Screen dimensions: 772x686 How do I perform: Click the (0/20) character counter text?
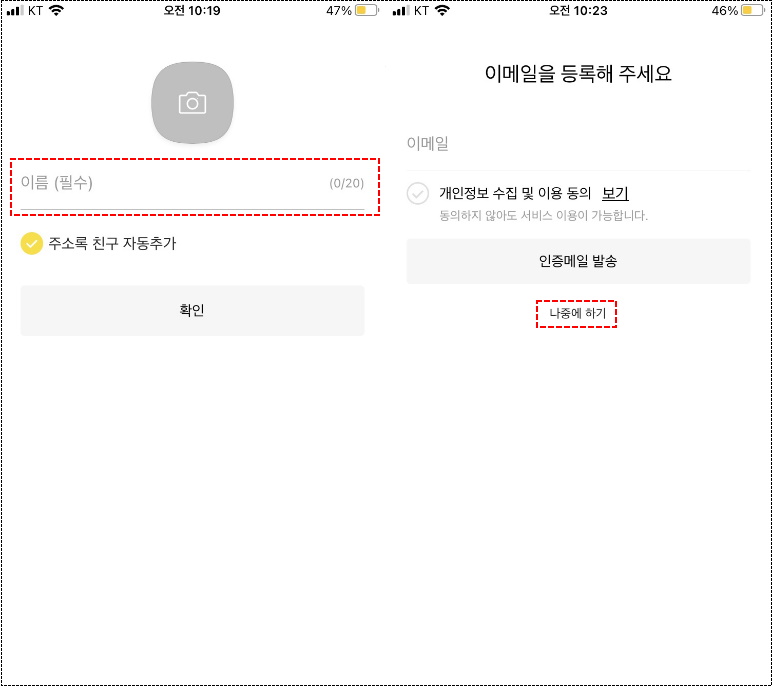click(x=347, y=183)
